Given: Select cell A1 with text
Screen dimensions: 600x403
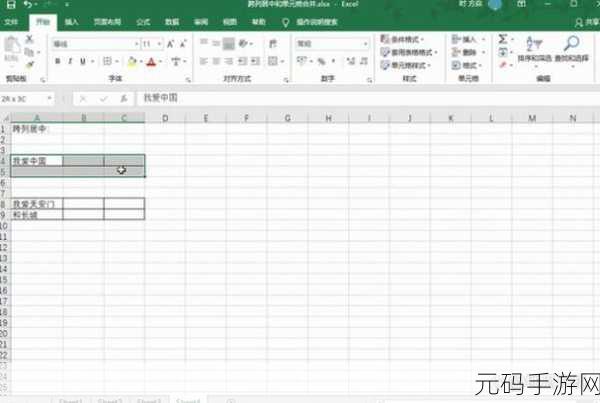Looking at the screenshot, I should 37,129.
